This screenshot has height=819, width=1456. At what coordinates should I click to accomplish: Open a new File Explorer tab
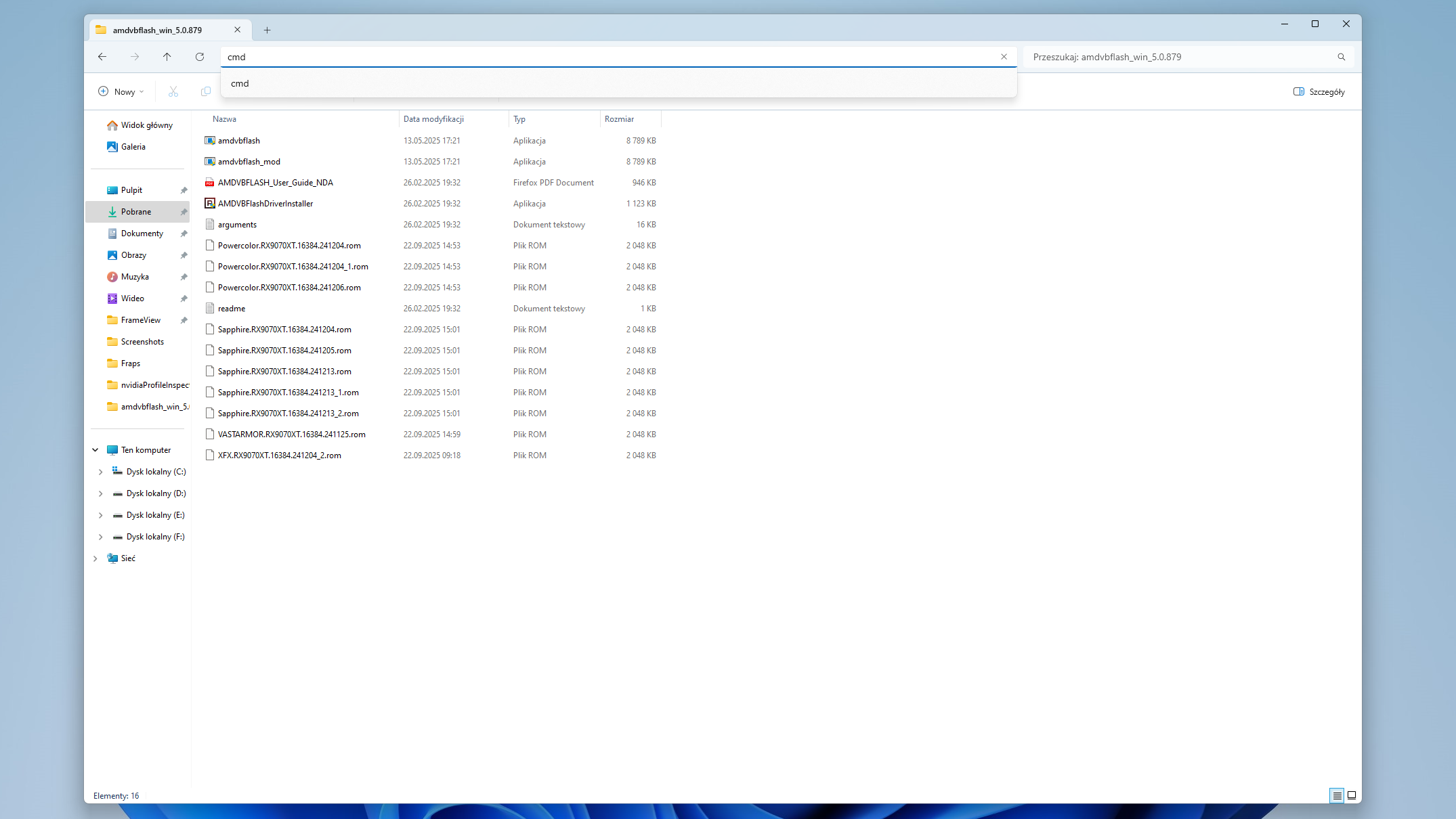click(x=267, y=30)
